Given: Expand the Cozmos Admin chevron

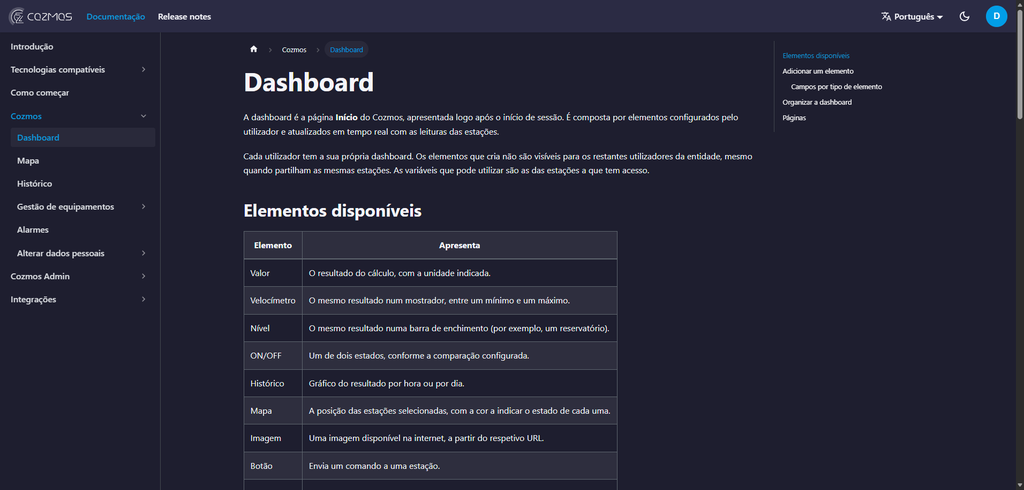Looking at the screenshot, I should [144, 276].
